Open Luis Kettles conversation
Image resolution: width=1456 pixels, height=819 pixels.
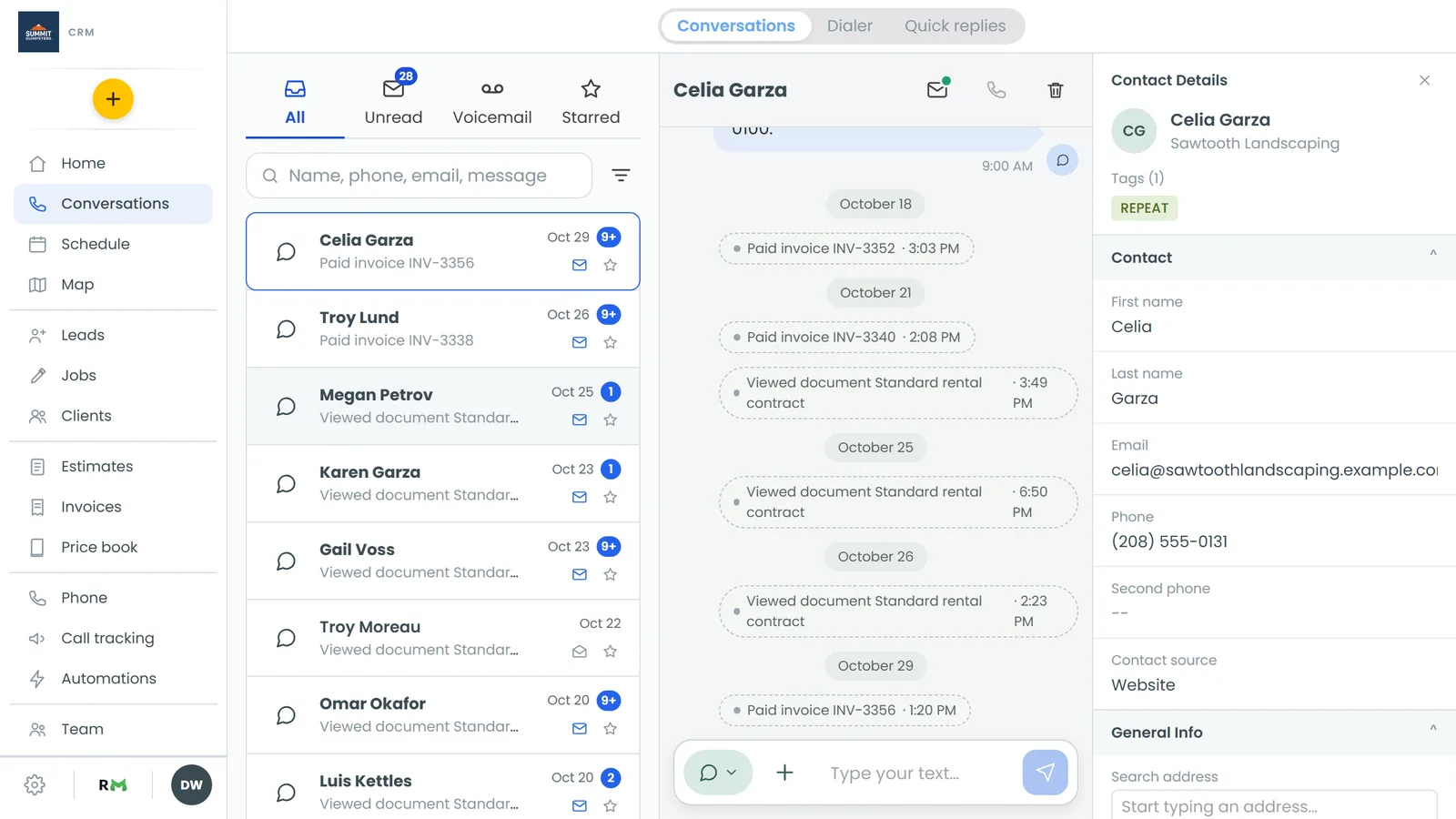[x=443, y=787]
